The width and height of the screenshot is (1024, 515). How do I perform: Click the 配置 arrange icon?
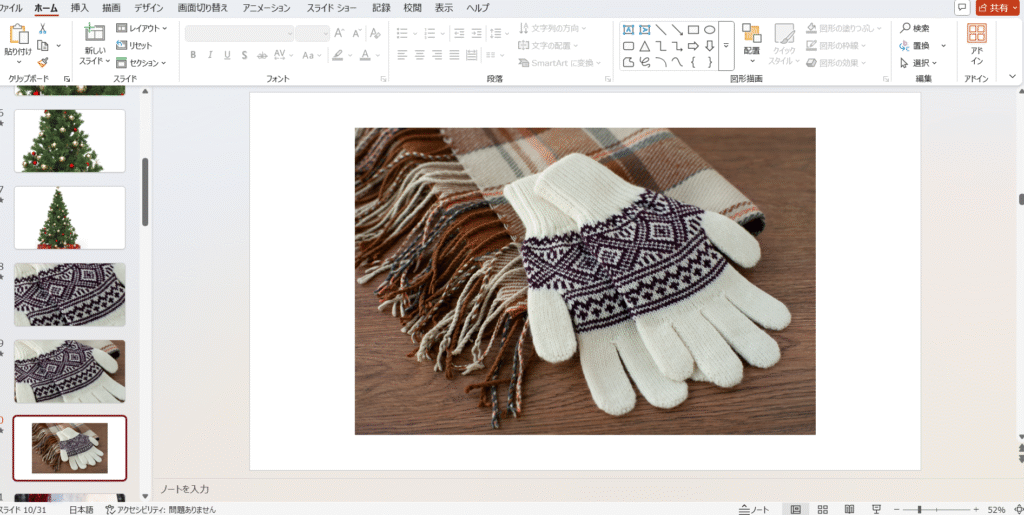pyautogui.click(x=751, y=40)
